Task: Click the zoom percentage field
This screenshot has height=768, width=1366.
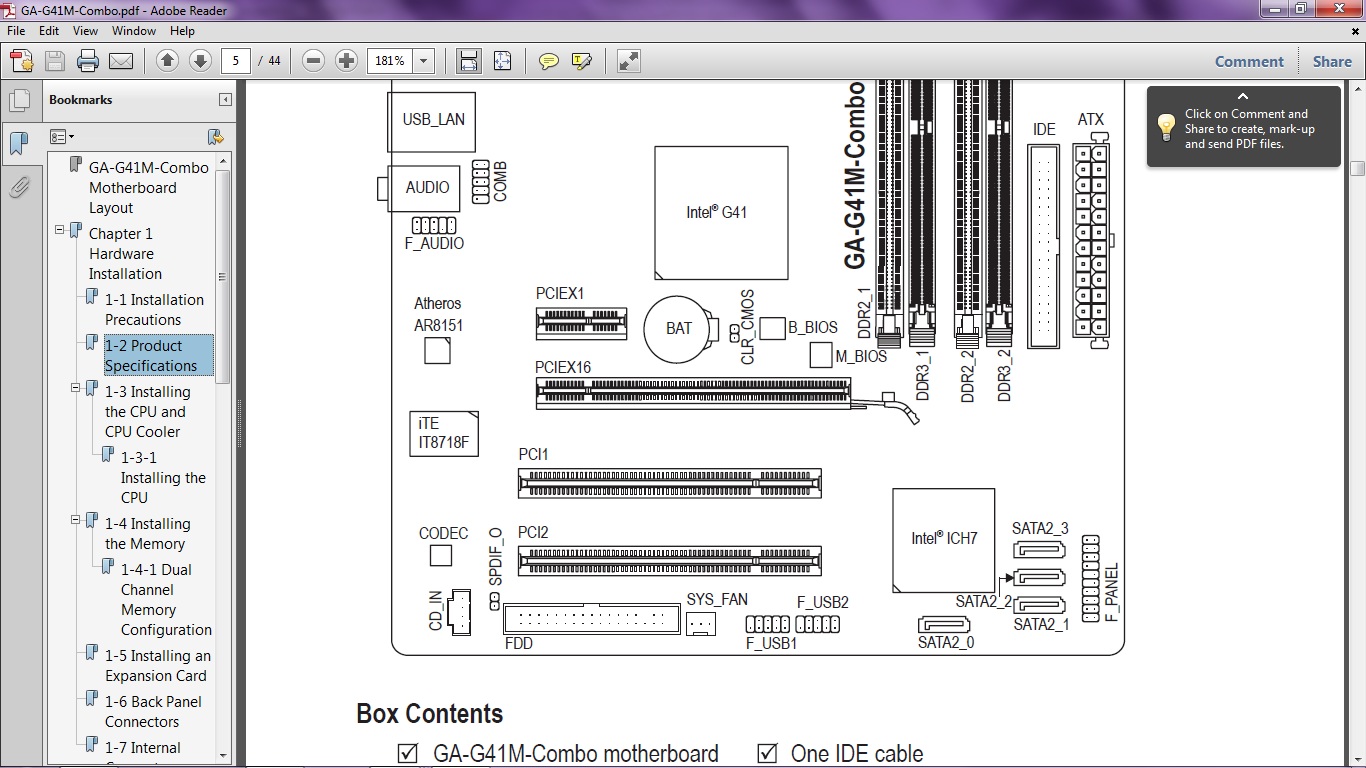Action: click(390, 61)
